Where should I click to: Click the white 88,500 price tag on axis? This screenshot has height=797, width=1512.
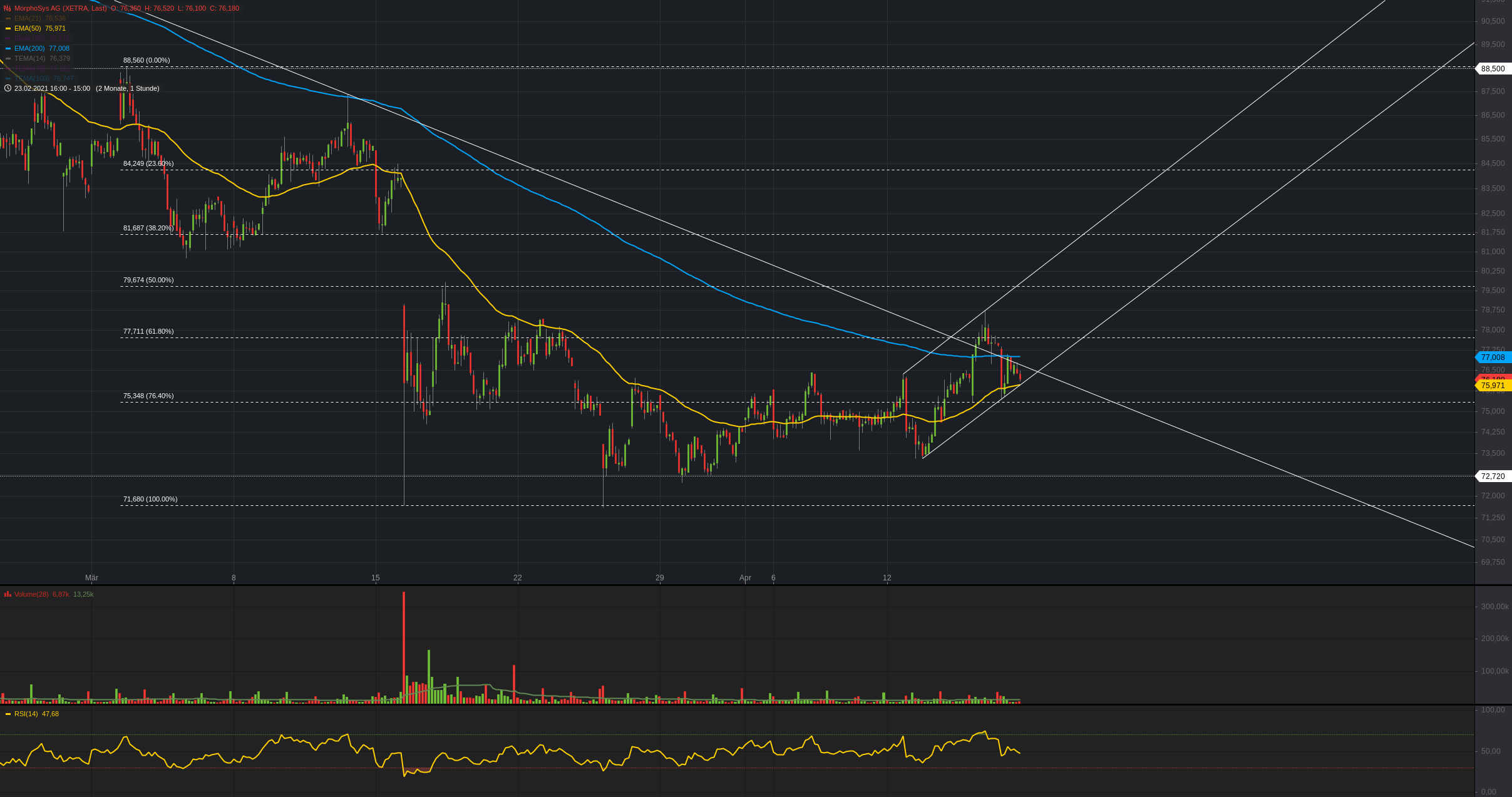click(x=1493, y=69)
